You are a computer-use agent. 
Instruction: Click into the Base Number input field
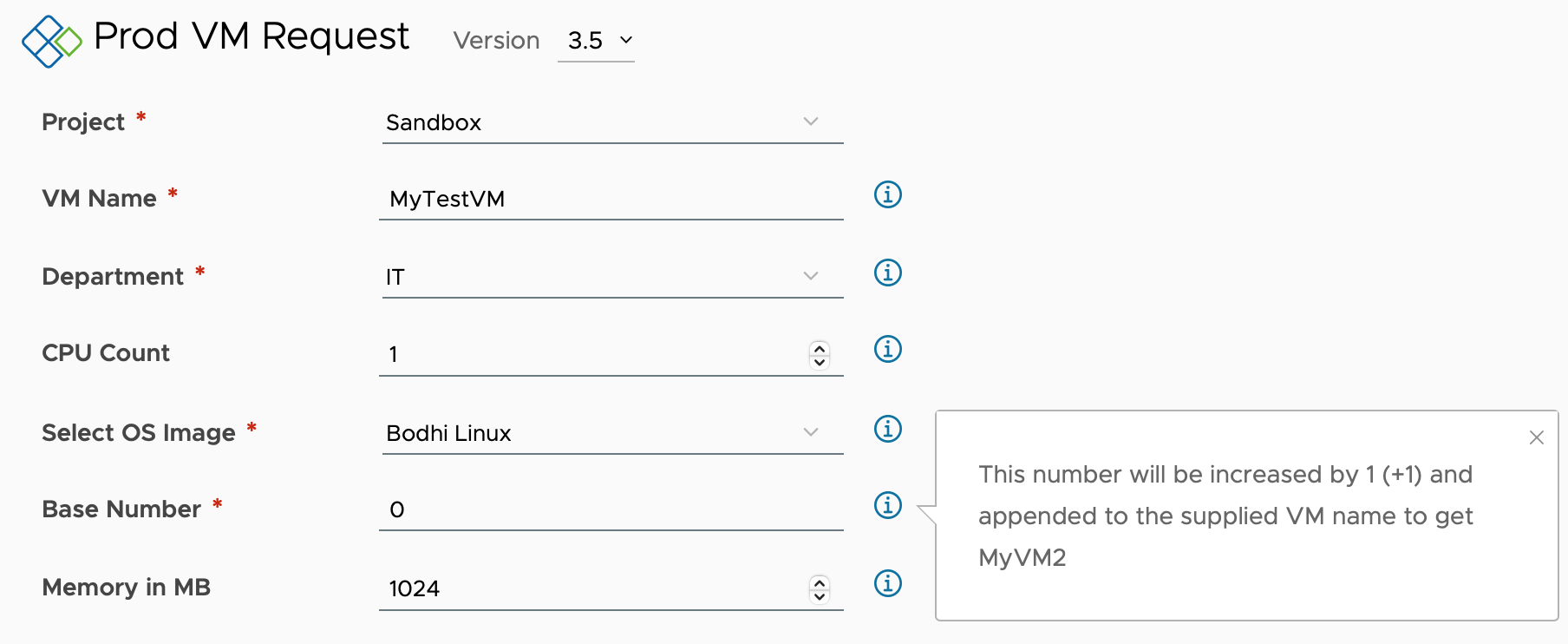click(x=611, y=510)
